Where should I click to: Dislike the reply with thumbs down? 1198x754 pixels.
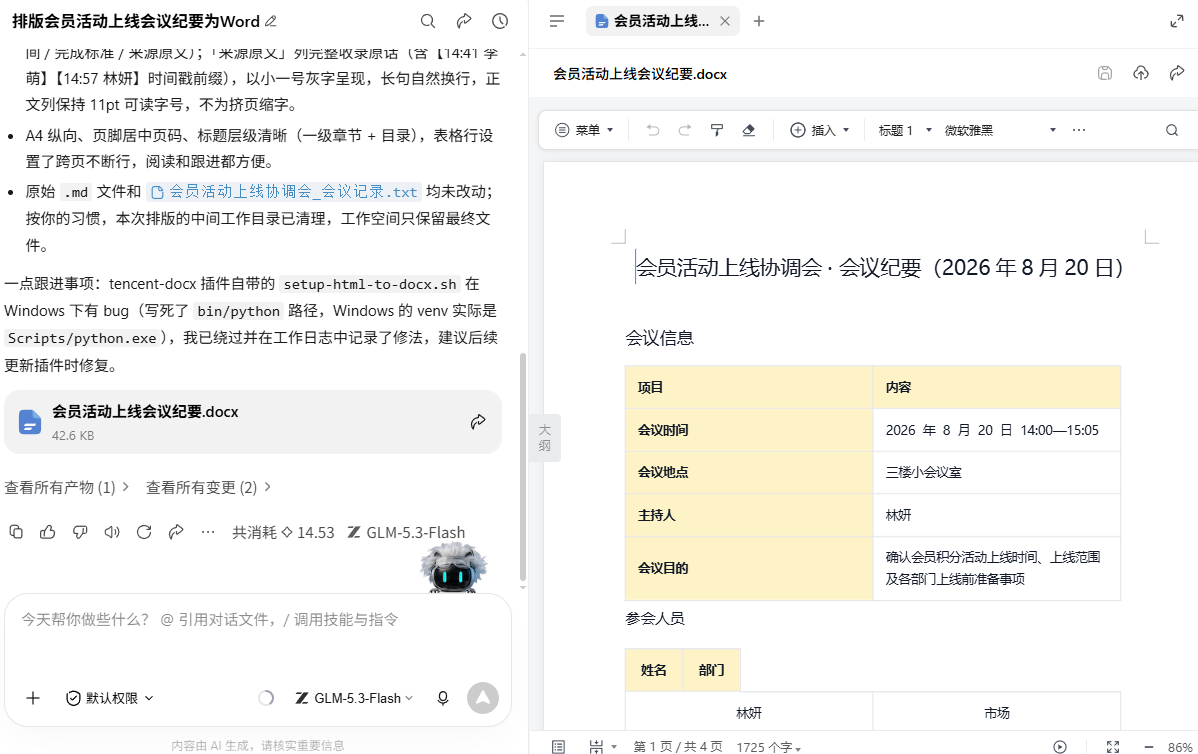(79, 532)
